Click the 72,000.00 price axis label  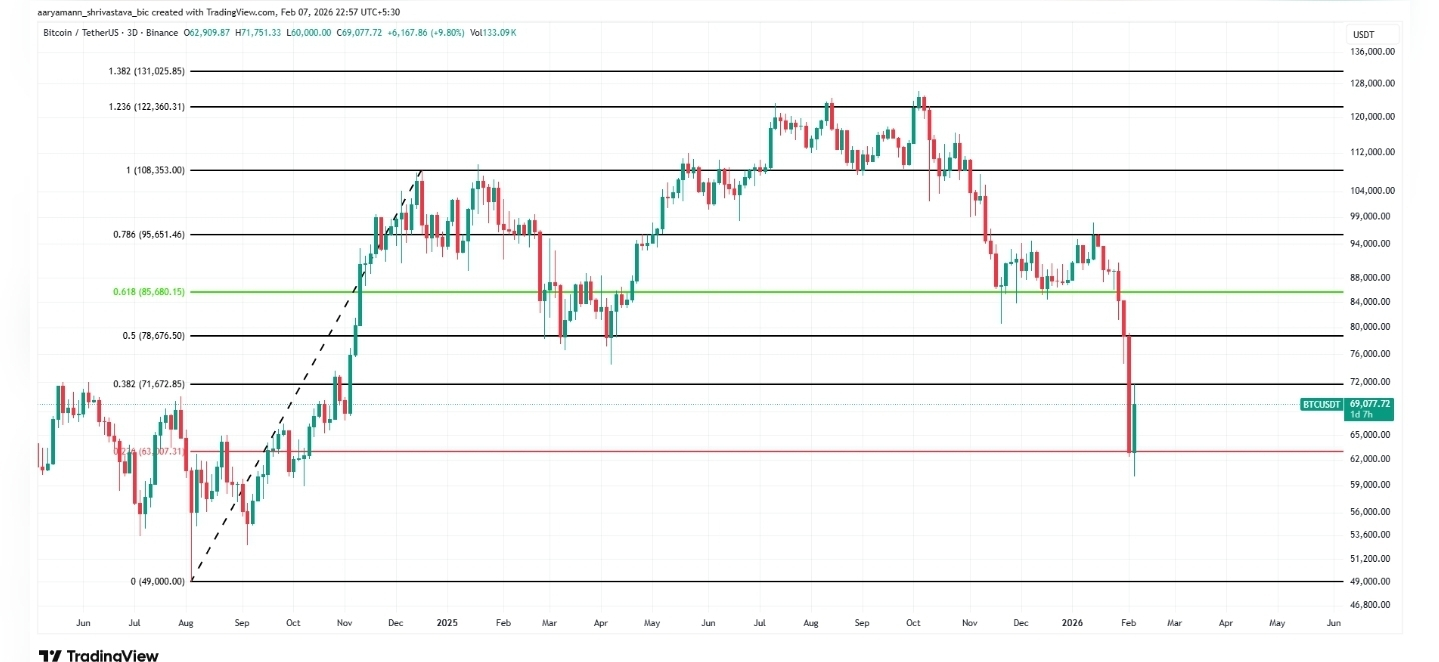point(1369,382)
